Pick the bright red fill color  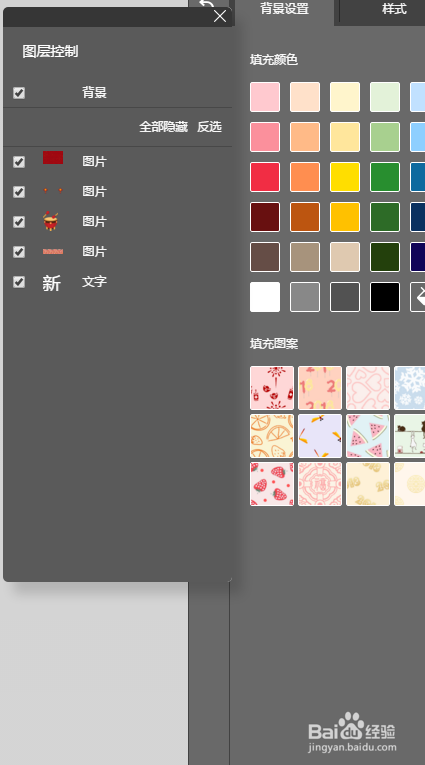(265, 177)
